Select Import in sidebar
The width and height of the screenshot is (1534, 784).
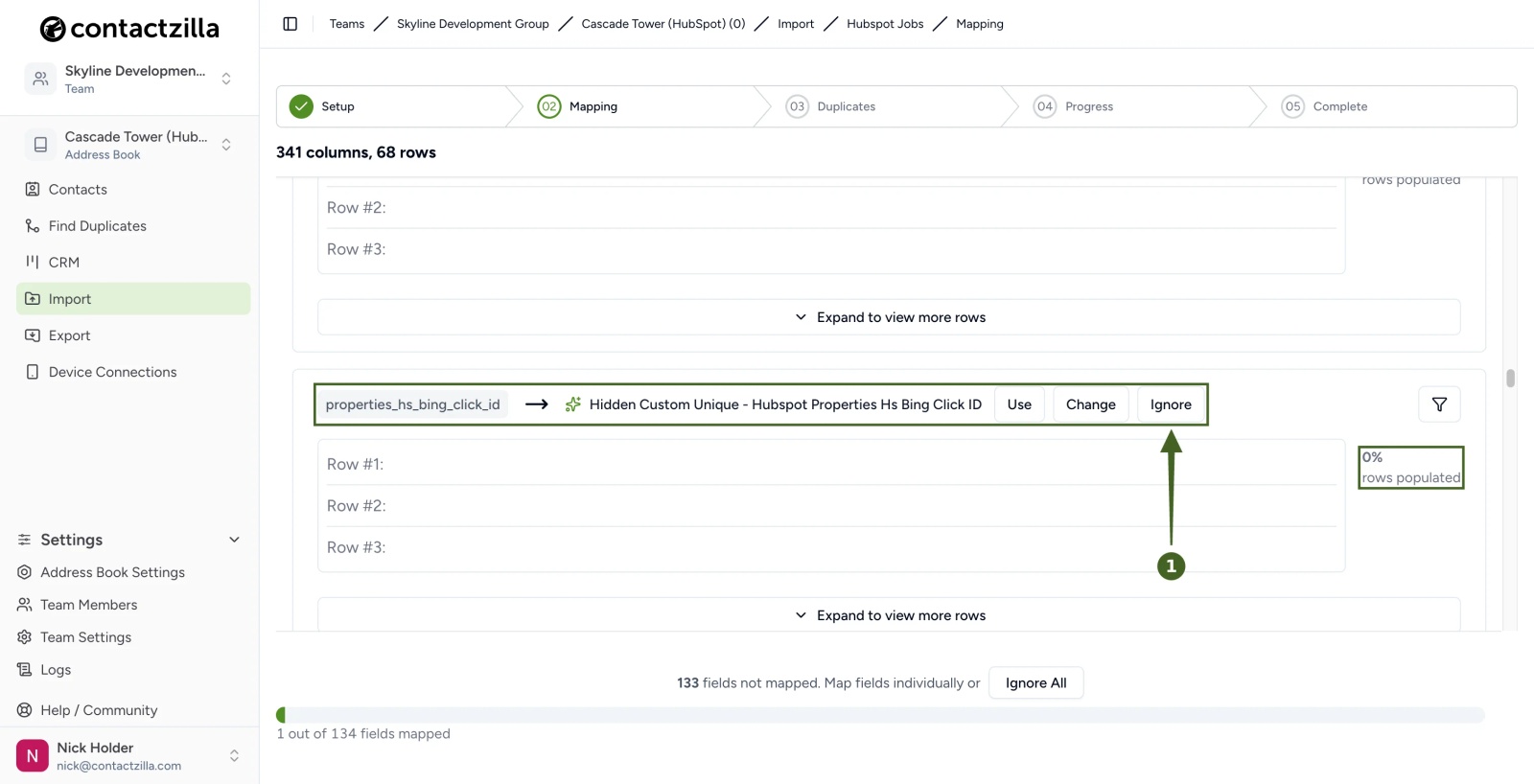click(x=133, y=299)
